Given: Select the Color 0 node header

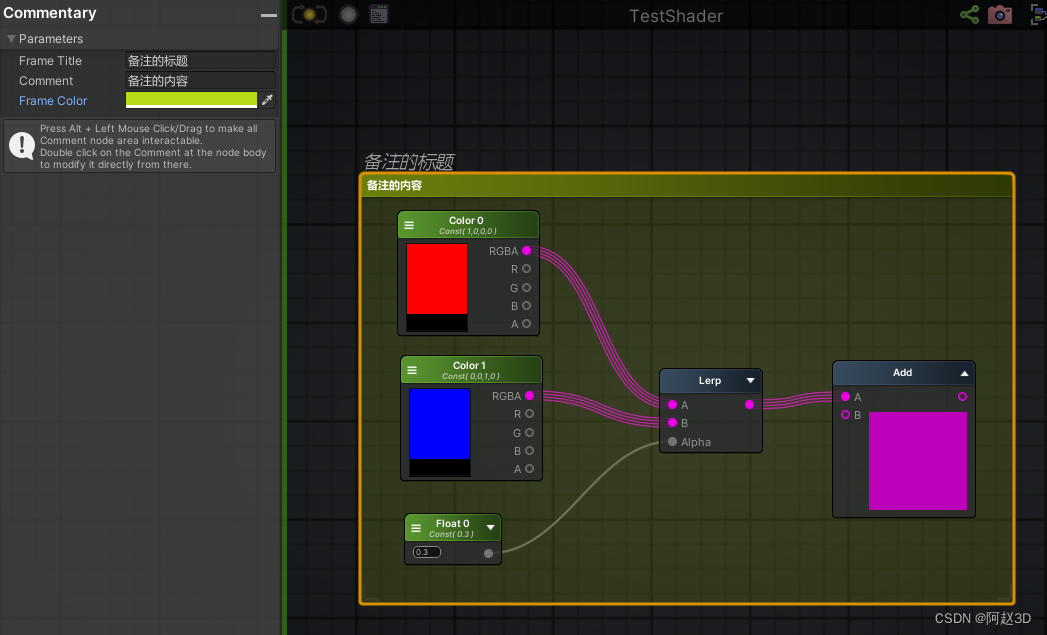Looking at the screenshot, I should coord(468,225).
